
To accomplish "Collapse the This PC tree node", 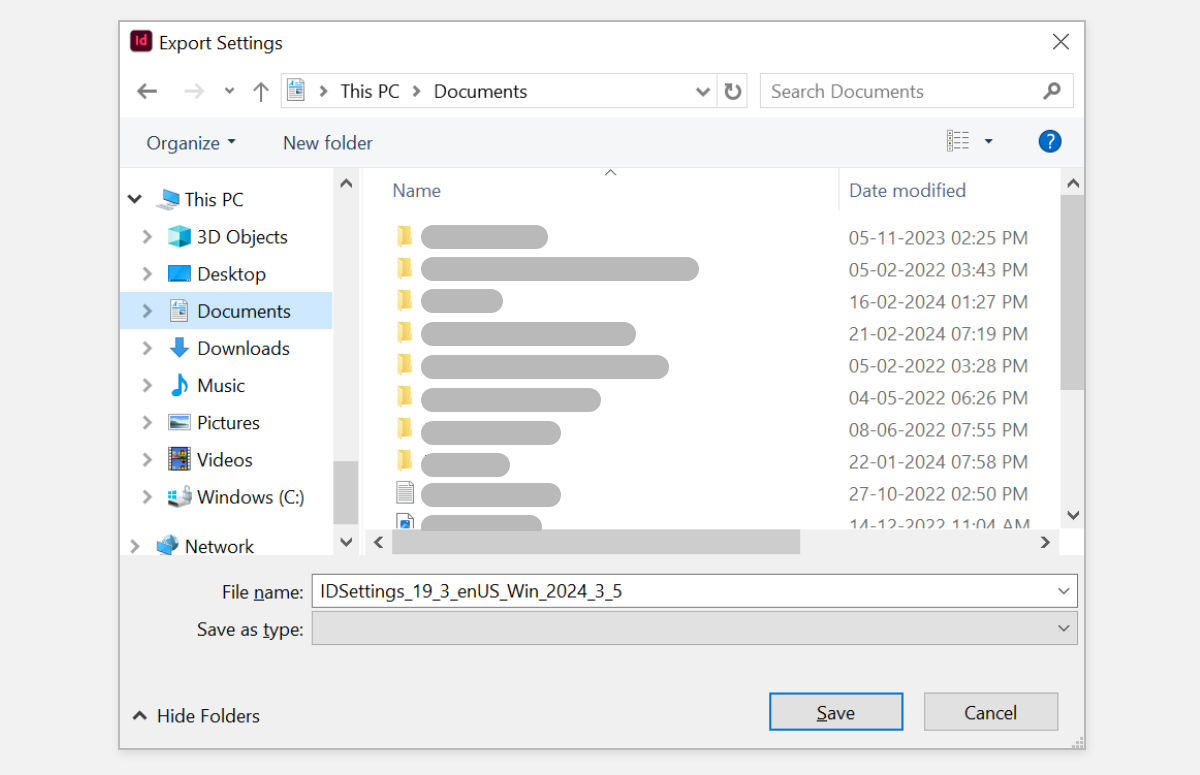I will coord(134,199).
